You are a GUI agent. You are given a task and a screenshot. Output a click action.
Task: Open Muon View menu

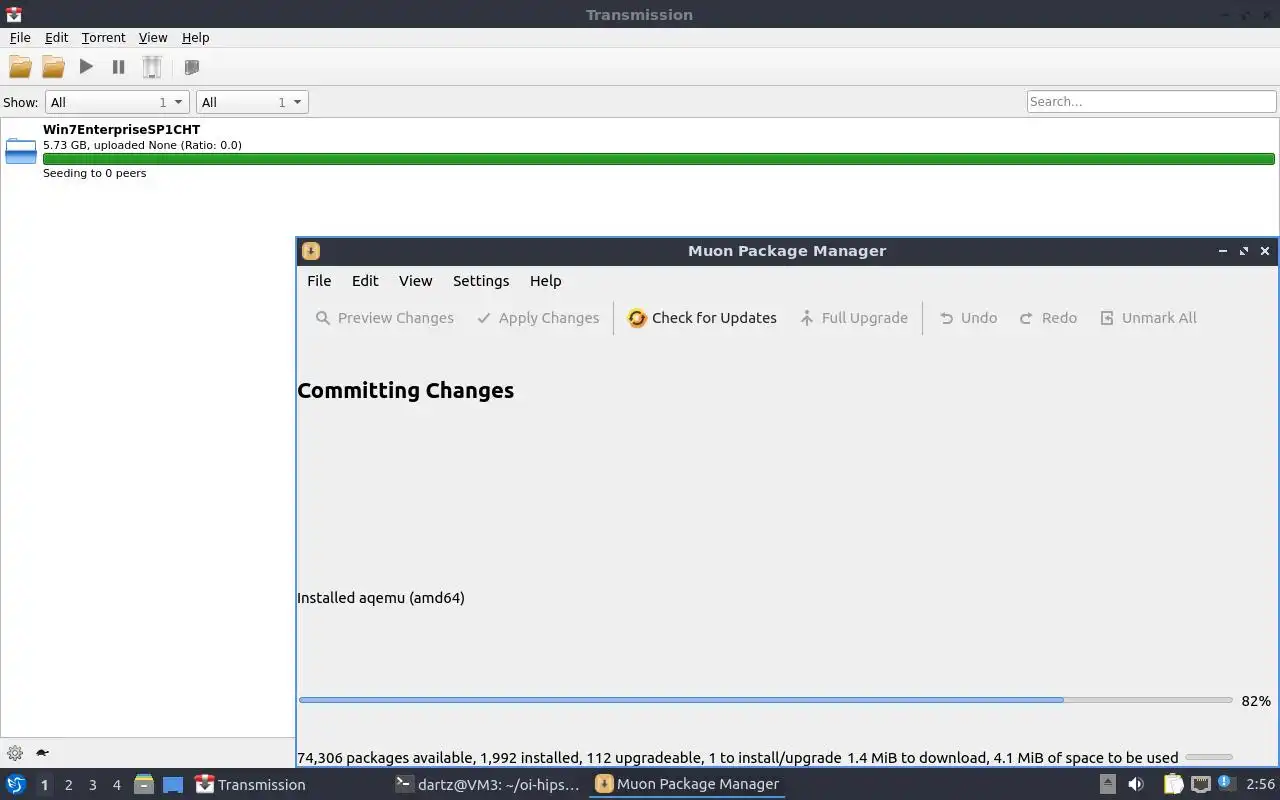(415, 281)
